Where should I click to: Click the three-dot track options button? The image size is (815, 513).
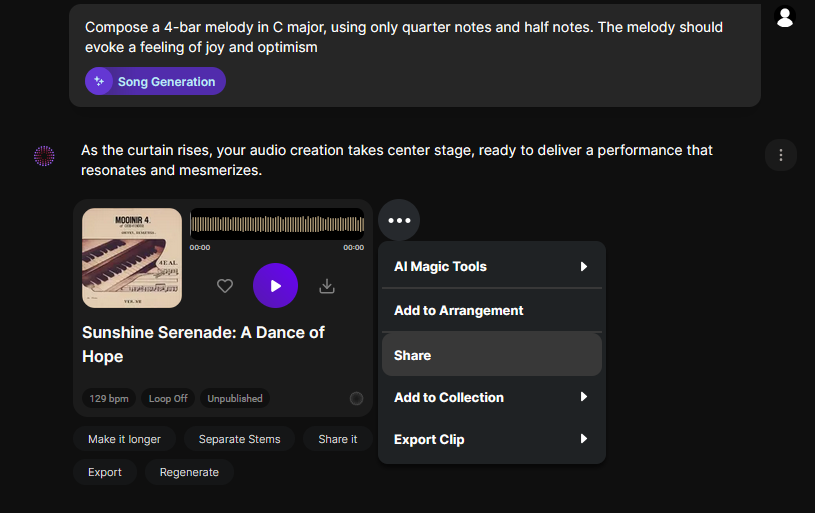point(399,220)
